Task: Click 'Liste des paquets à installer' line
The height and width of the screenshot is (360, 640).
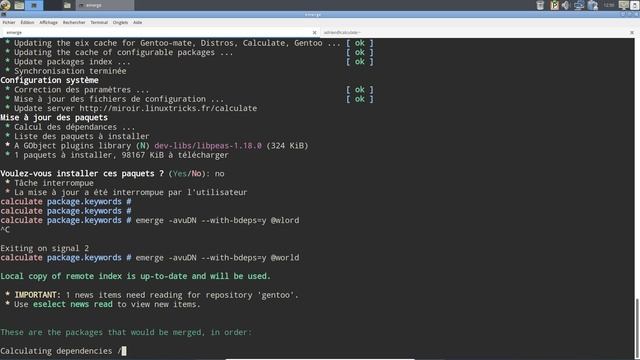Action: click(x=82, y=136)
